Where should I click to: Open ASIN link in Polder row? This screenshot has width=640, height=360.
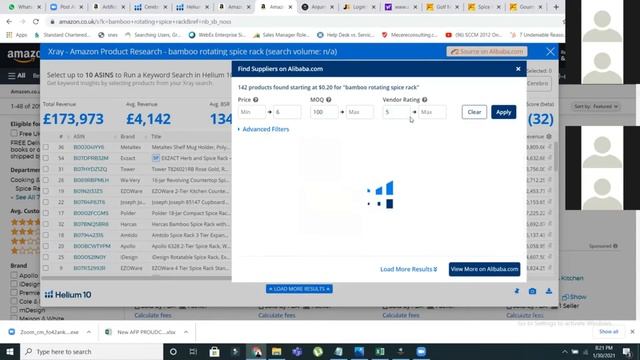pyautogui.click(x=91, y=213)
